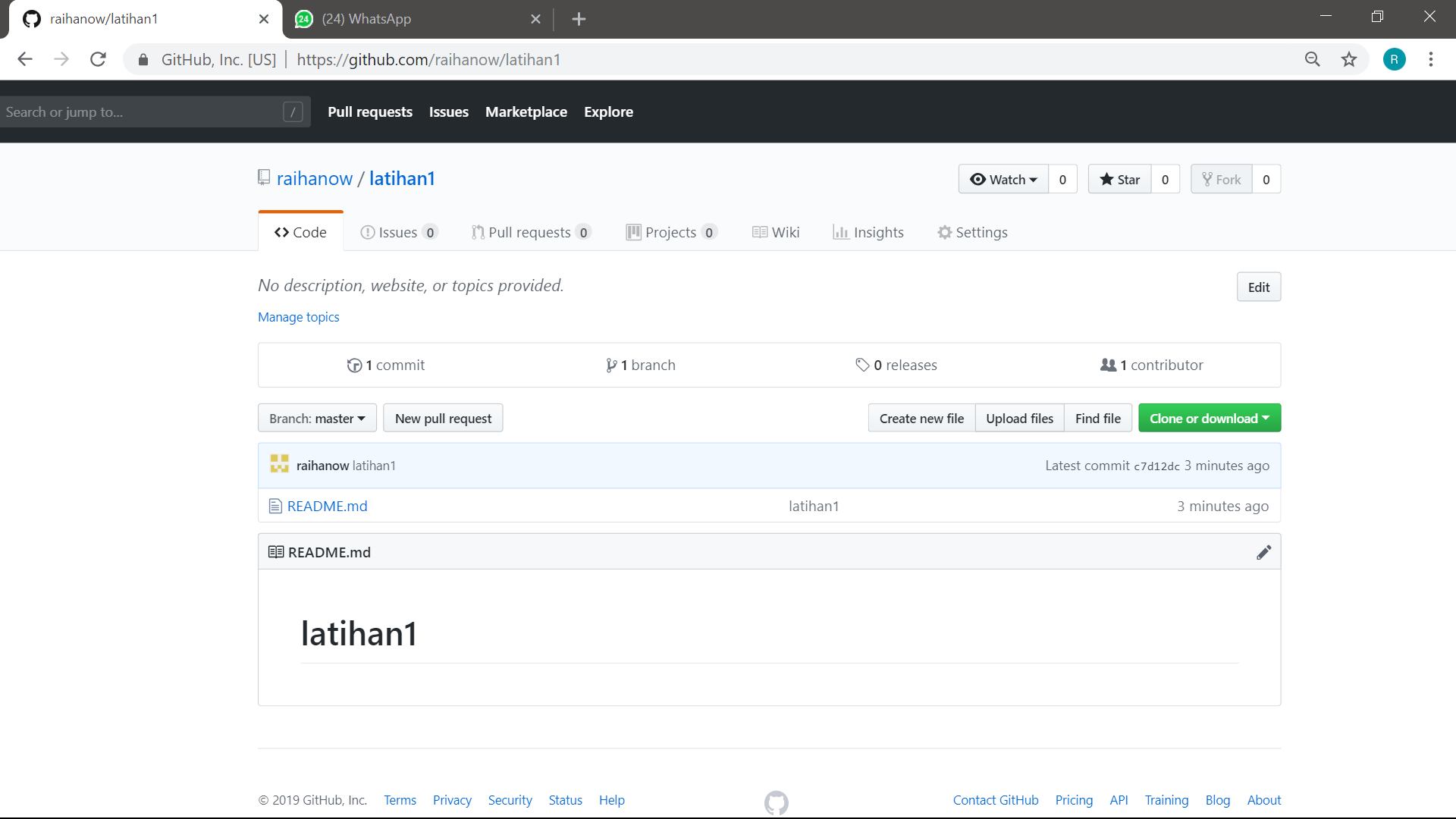
Task: Click the raihanow avatar in the commit row
Action: 279,464
